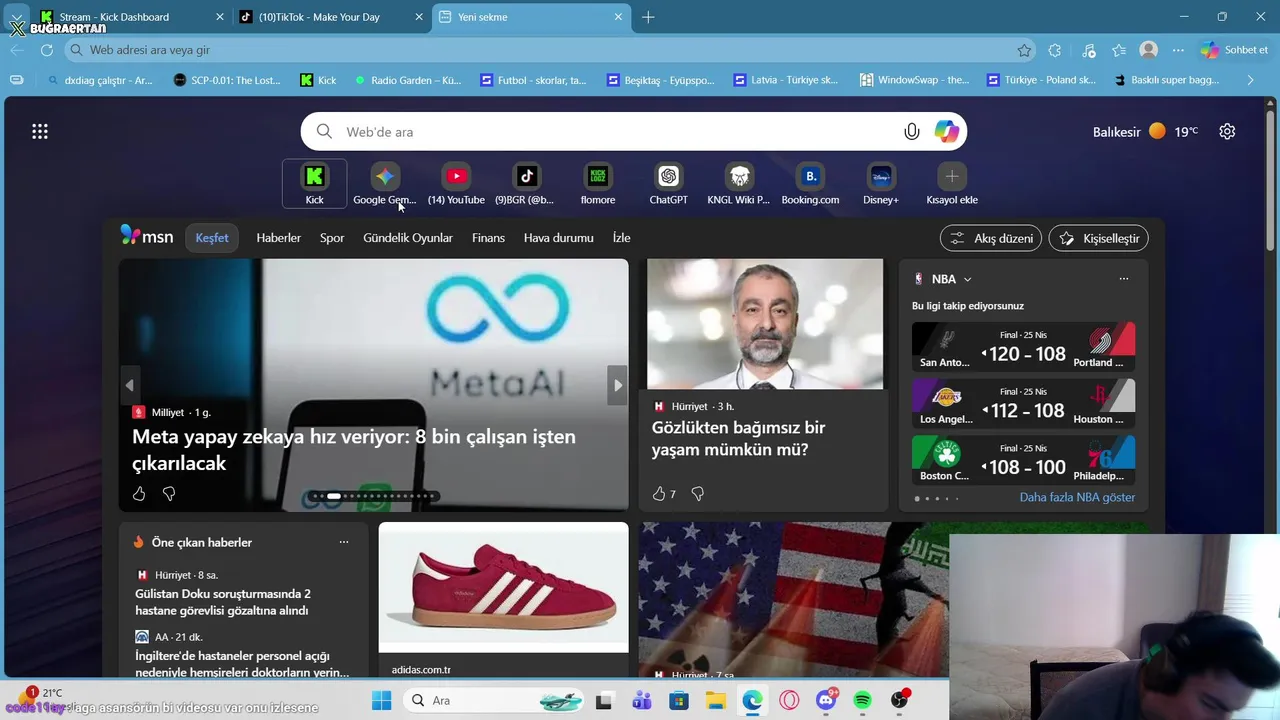Dislike the Meta yapay zeka article
This screenshot has height=720, width=1280.
[x=169, y=493]
